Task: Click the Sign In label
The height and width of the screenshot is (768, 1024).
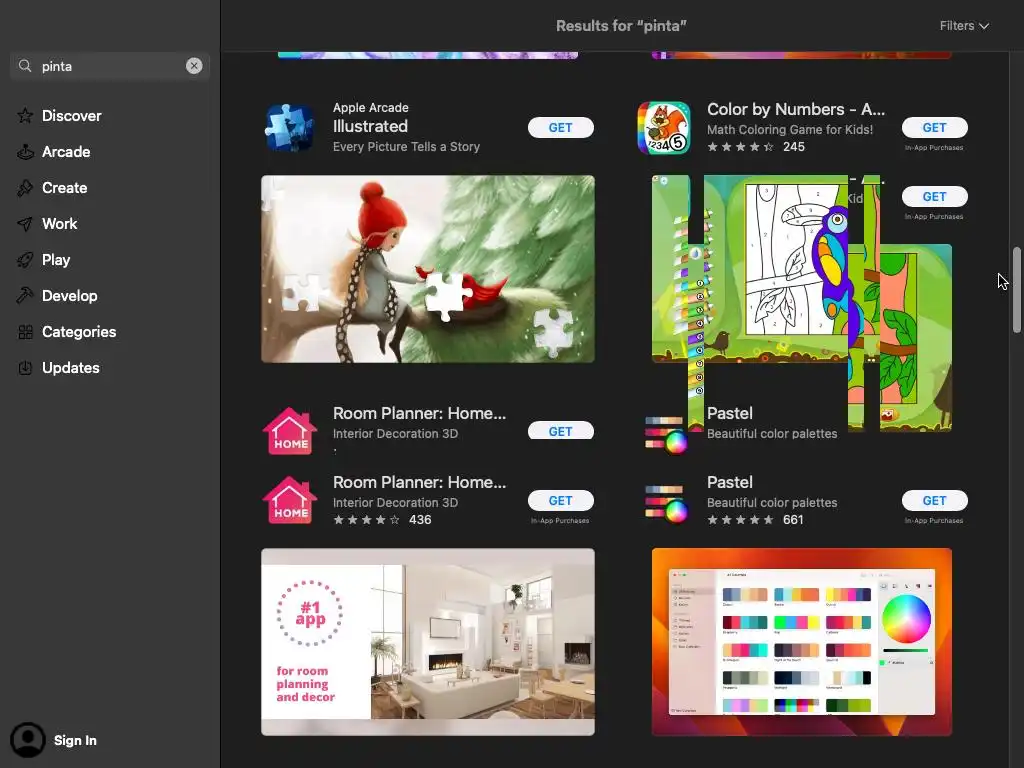Action: pos(75,740)
